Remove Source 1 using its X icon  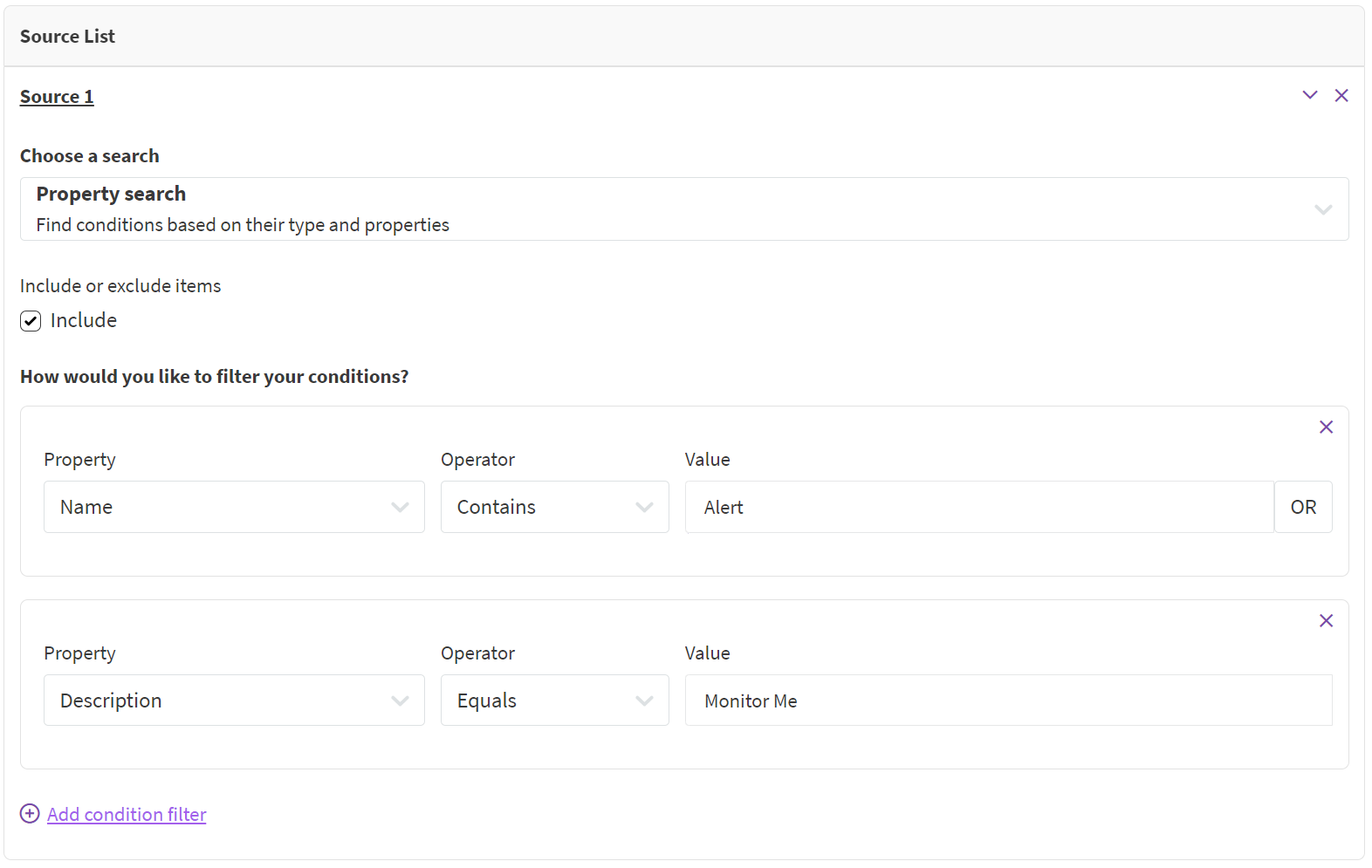[1341, 95]
